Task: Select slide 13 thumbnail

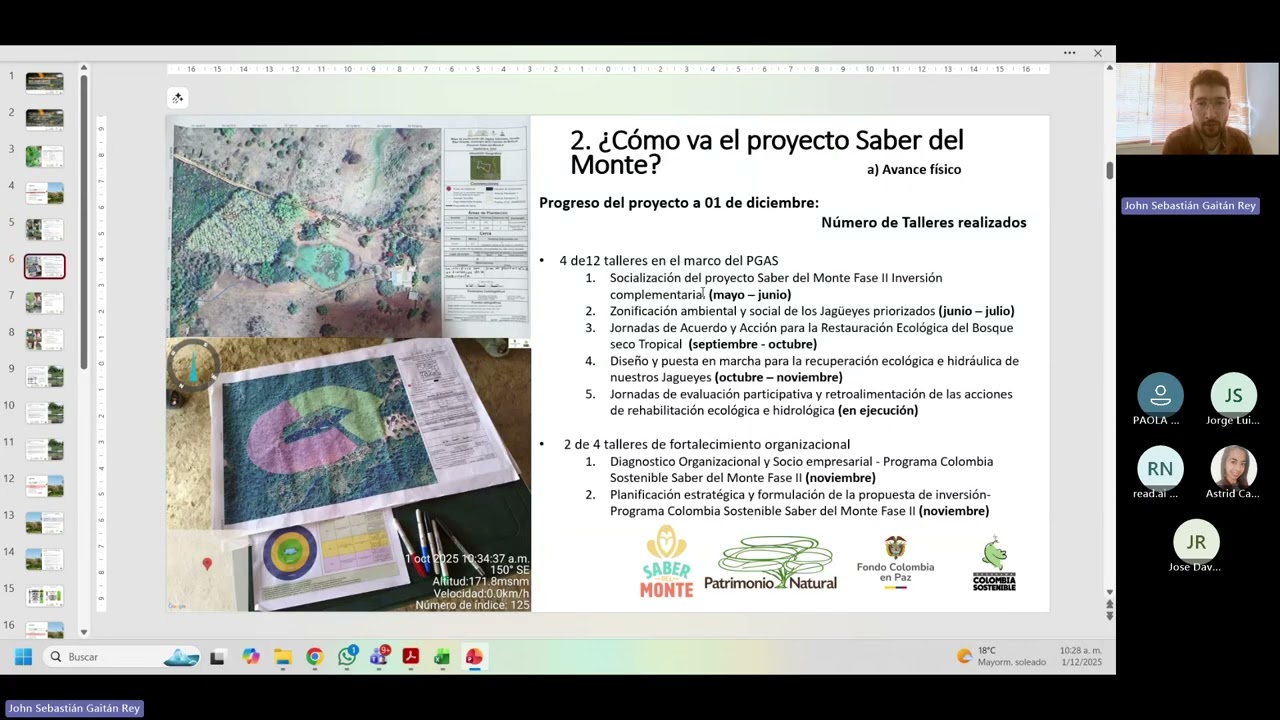Action: [x=45, y=522]
